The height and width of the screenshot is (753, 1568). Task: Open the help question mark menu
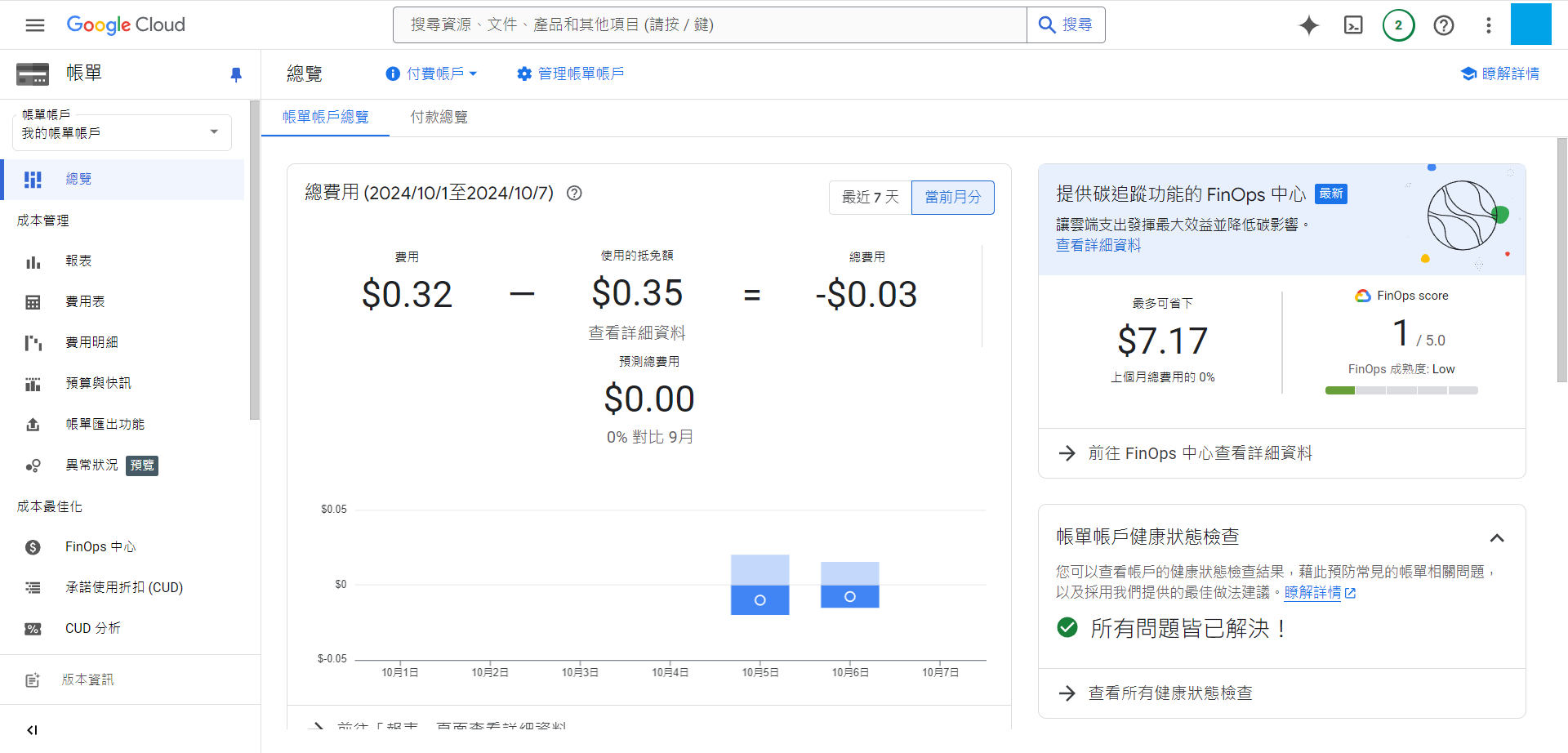pyautogui.click(x=1444, y=25)
